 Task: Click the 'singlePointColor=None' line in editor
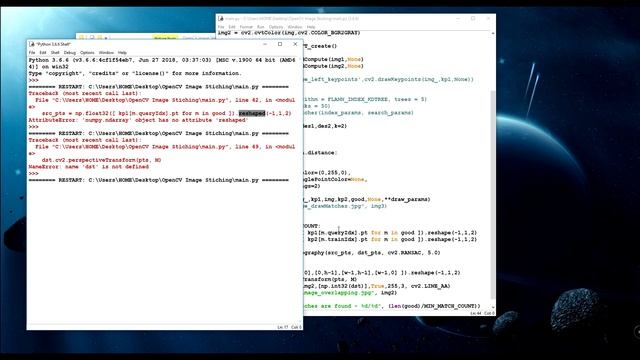click(335, 179)
